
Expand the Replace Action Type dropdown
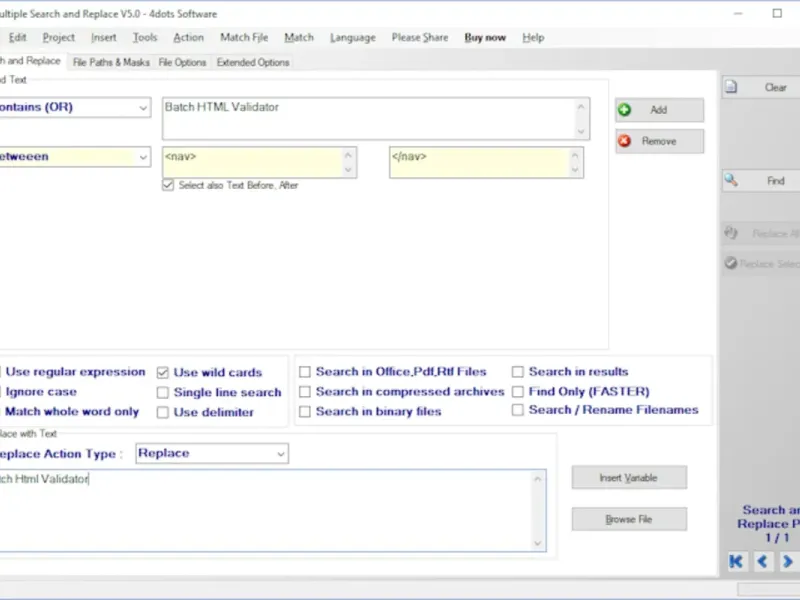click(278, 454)
